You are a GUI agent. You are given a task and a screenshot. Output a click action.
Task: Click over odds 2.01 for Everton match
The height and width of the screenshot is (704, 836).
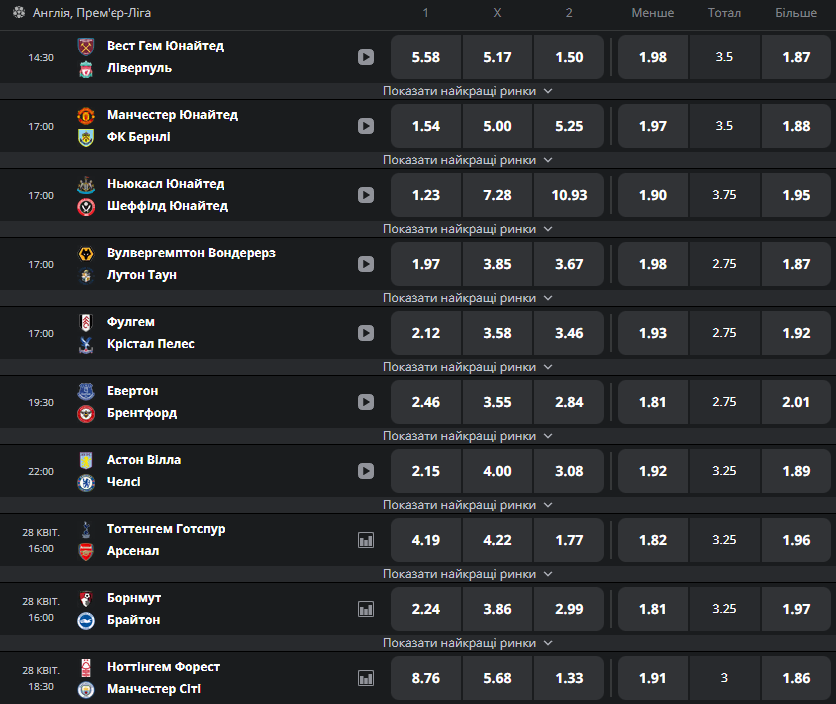click(795, 402)
